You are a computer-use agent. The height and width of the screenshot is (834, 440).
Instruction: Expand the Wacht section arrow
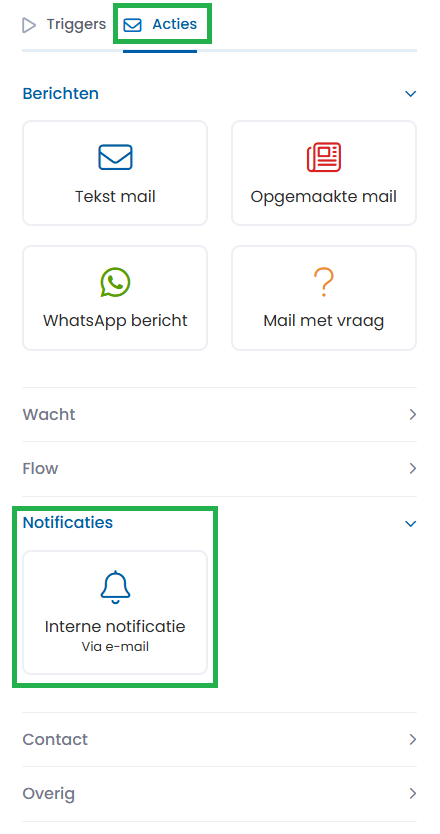click(x=412, y=415)
